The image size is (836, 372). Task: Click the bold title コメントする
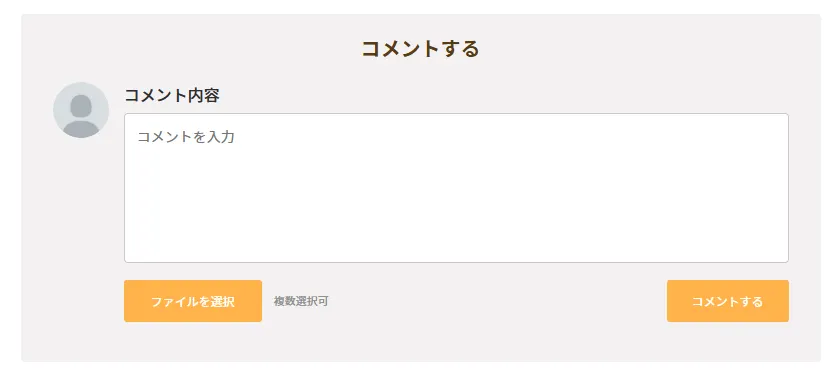421,48
